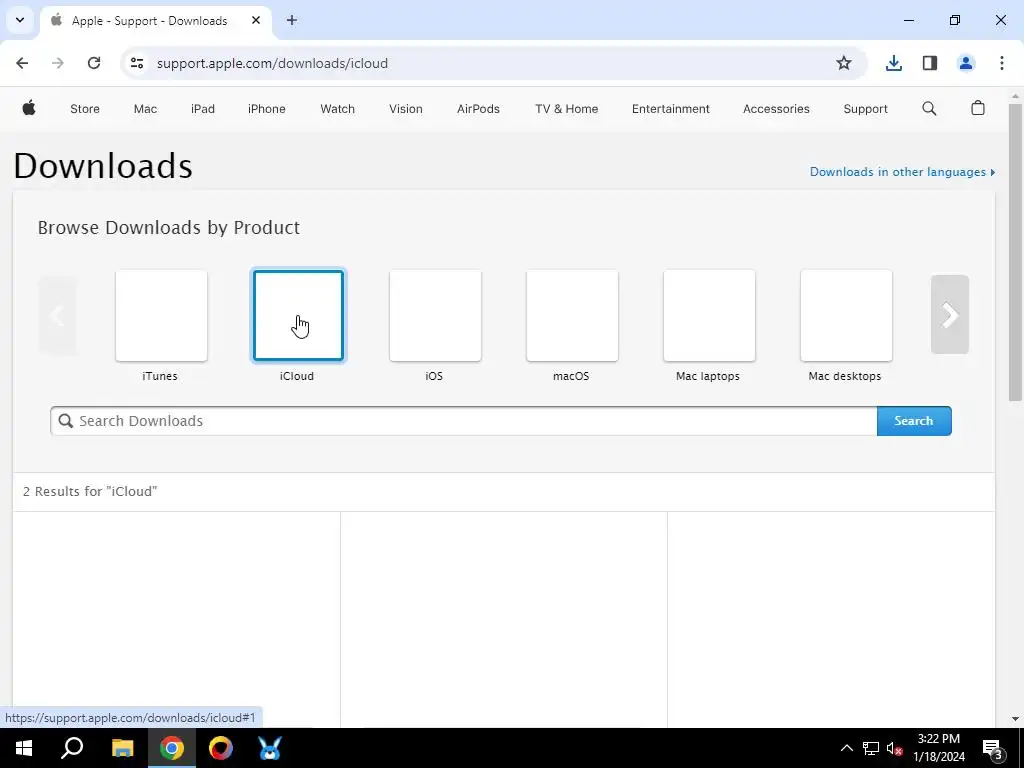
Task: Click the "2 Results for iCloud" text
Action: 90,492
